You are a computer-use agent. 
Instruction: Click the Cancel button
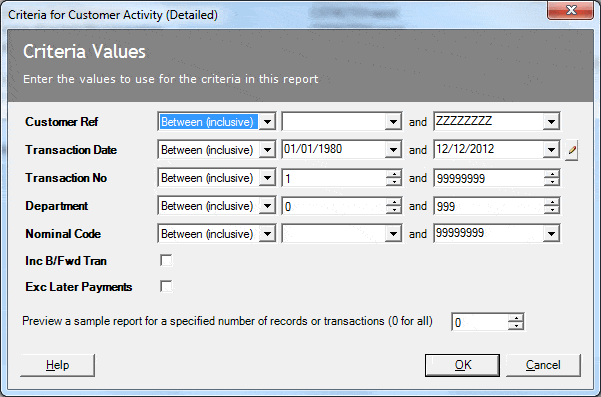point(543,365)
